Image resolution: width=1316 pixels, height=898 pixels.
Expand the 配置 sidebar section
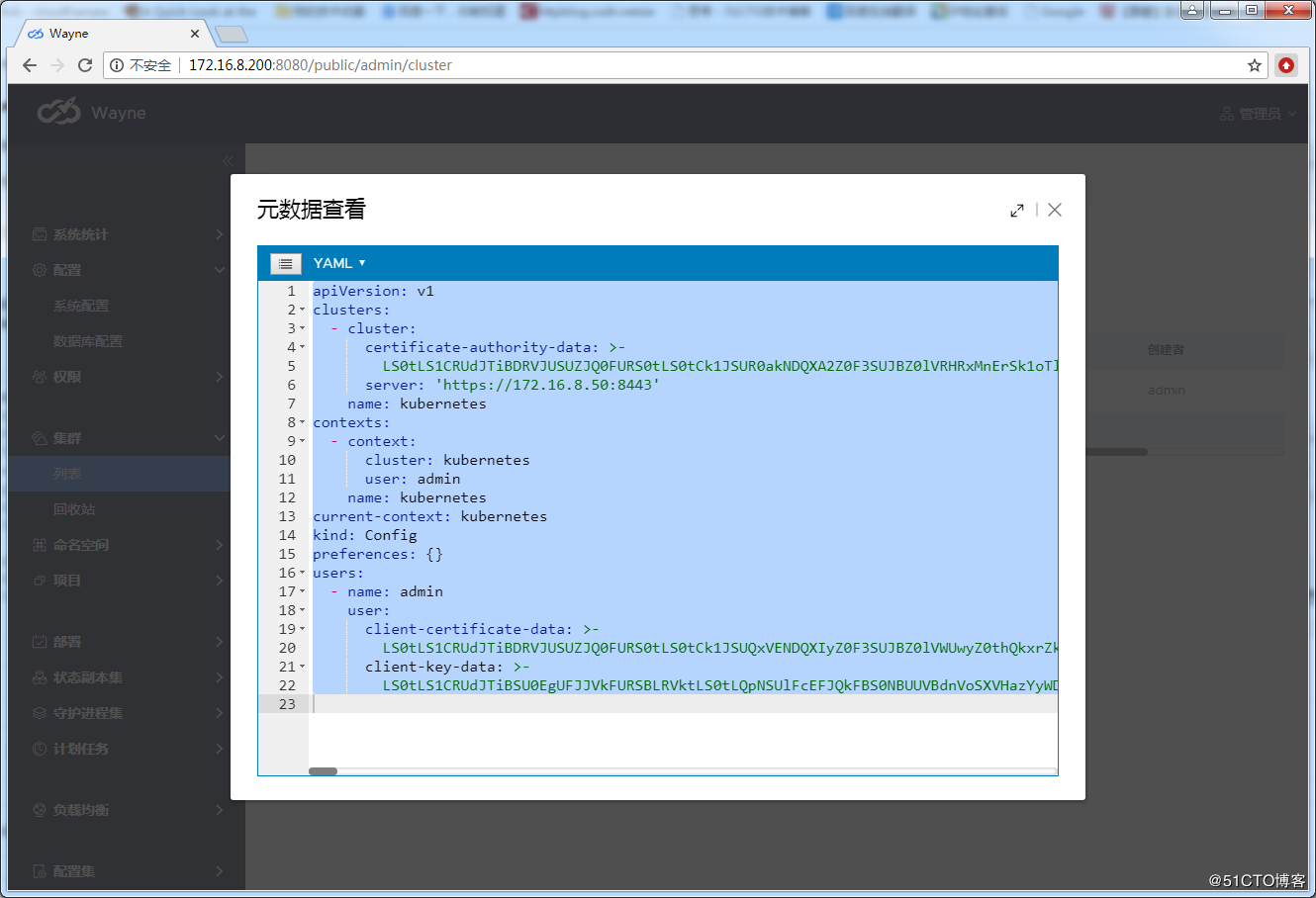[128, 270]
